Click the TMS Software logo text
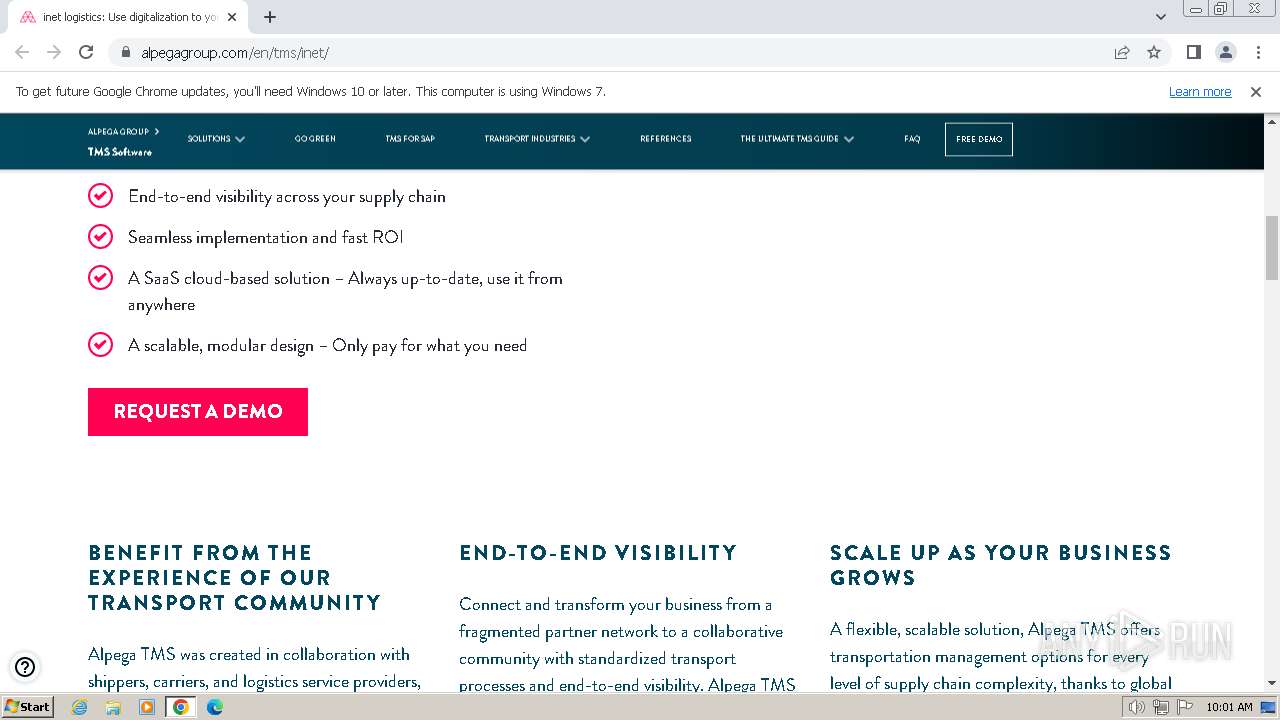Image resolution: width=1280 pixels, height=720 pixels. [x=120, y=152]
